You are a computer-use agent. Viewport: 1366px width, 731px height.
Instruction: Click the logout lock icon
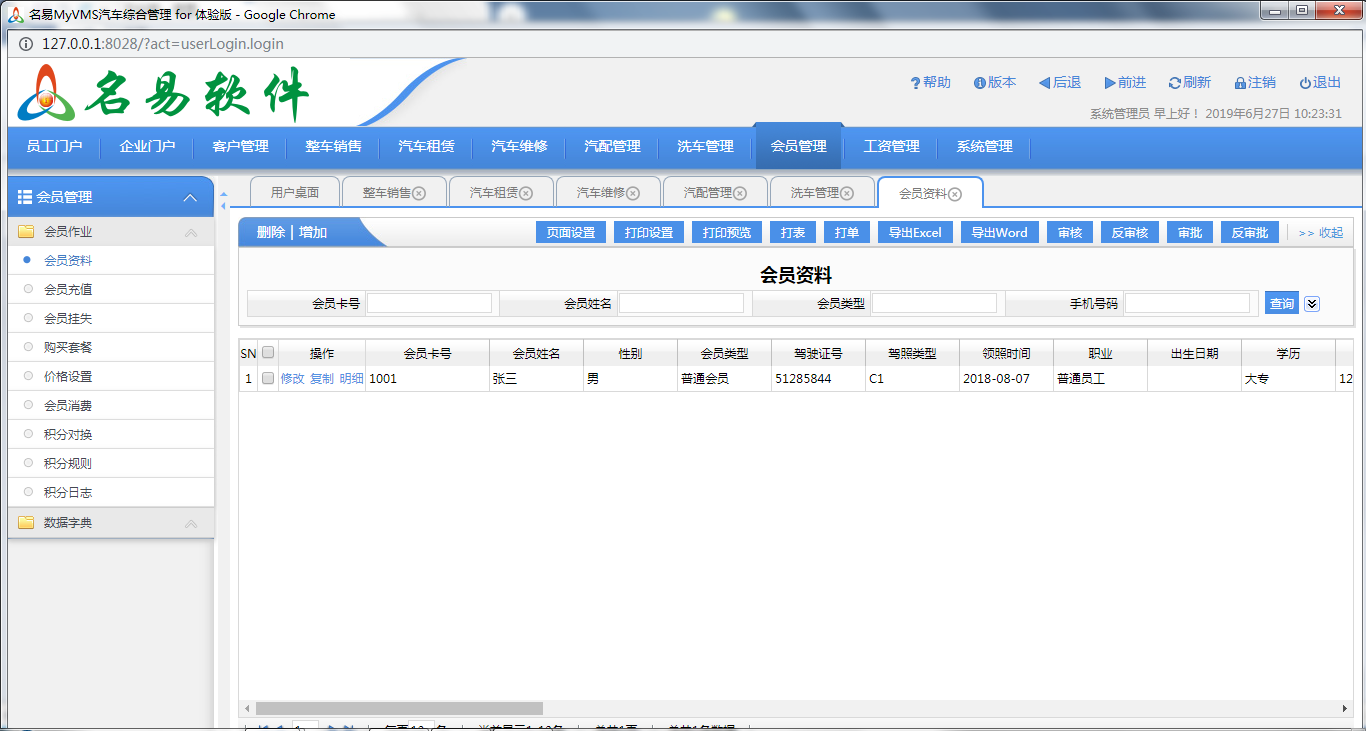(1240, 83)
